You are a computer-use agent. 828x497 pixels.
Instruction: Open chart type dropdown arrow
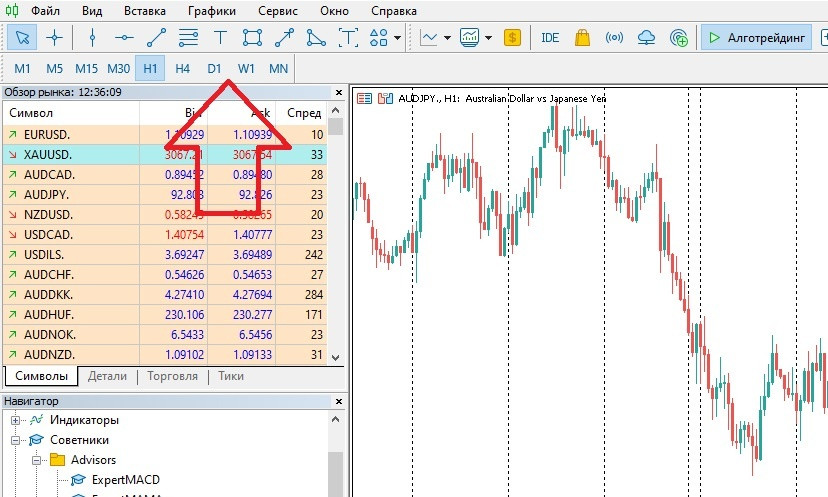coord(447,38)
